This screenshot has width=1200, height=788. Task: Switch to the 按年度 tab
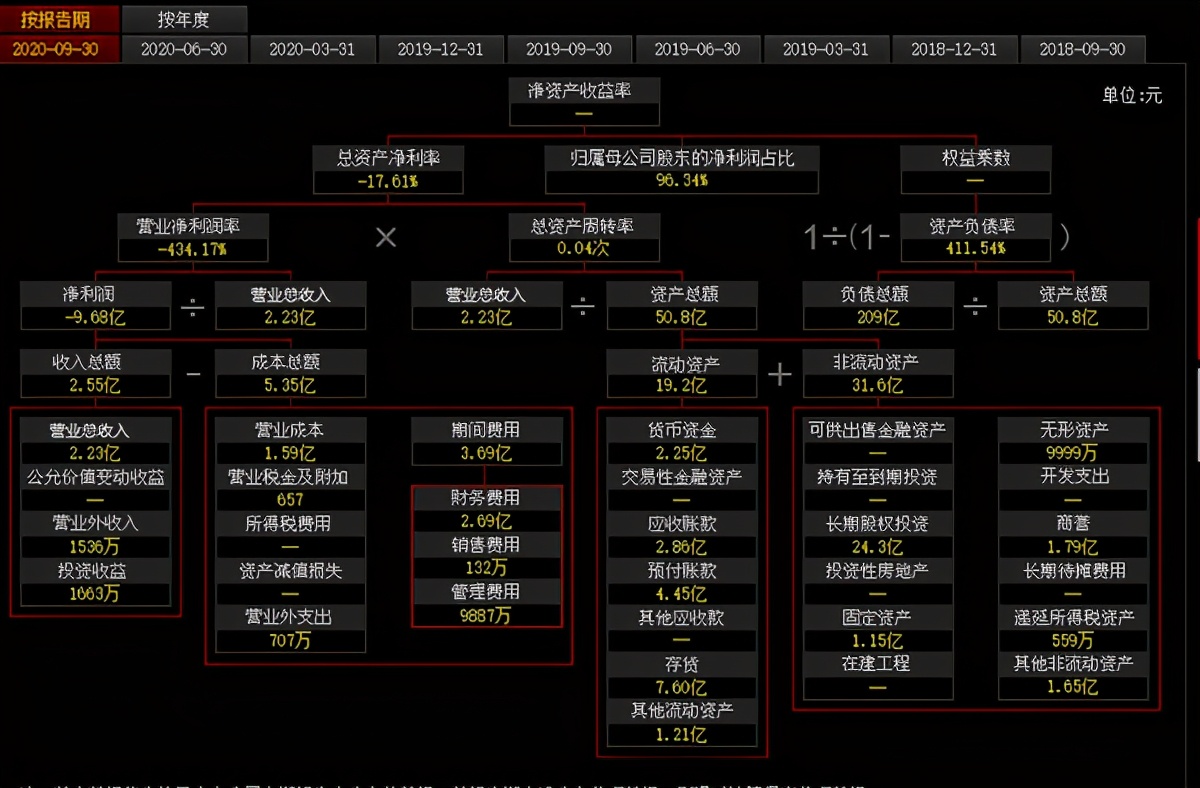184,17
